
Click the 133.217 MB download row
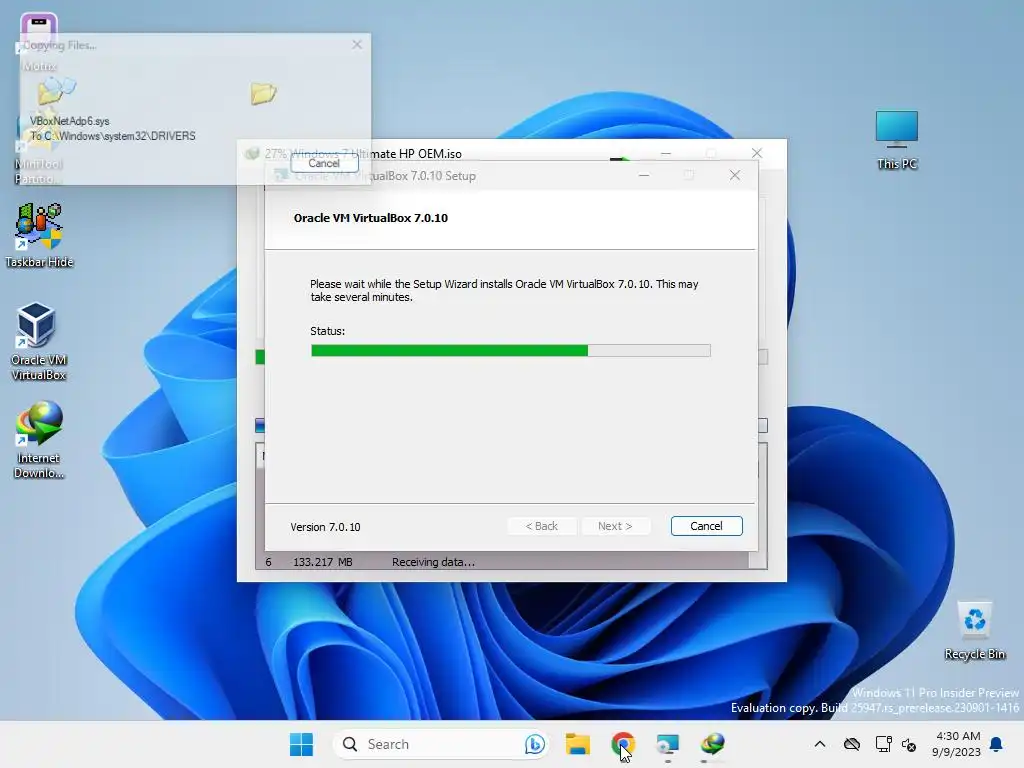tap(502, 562)
